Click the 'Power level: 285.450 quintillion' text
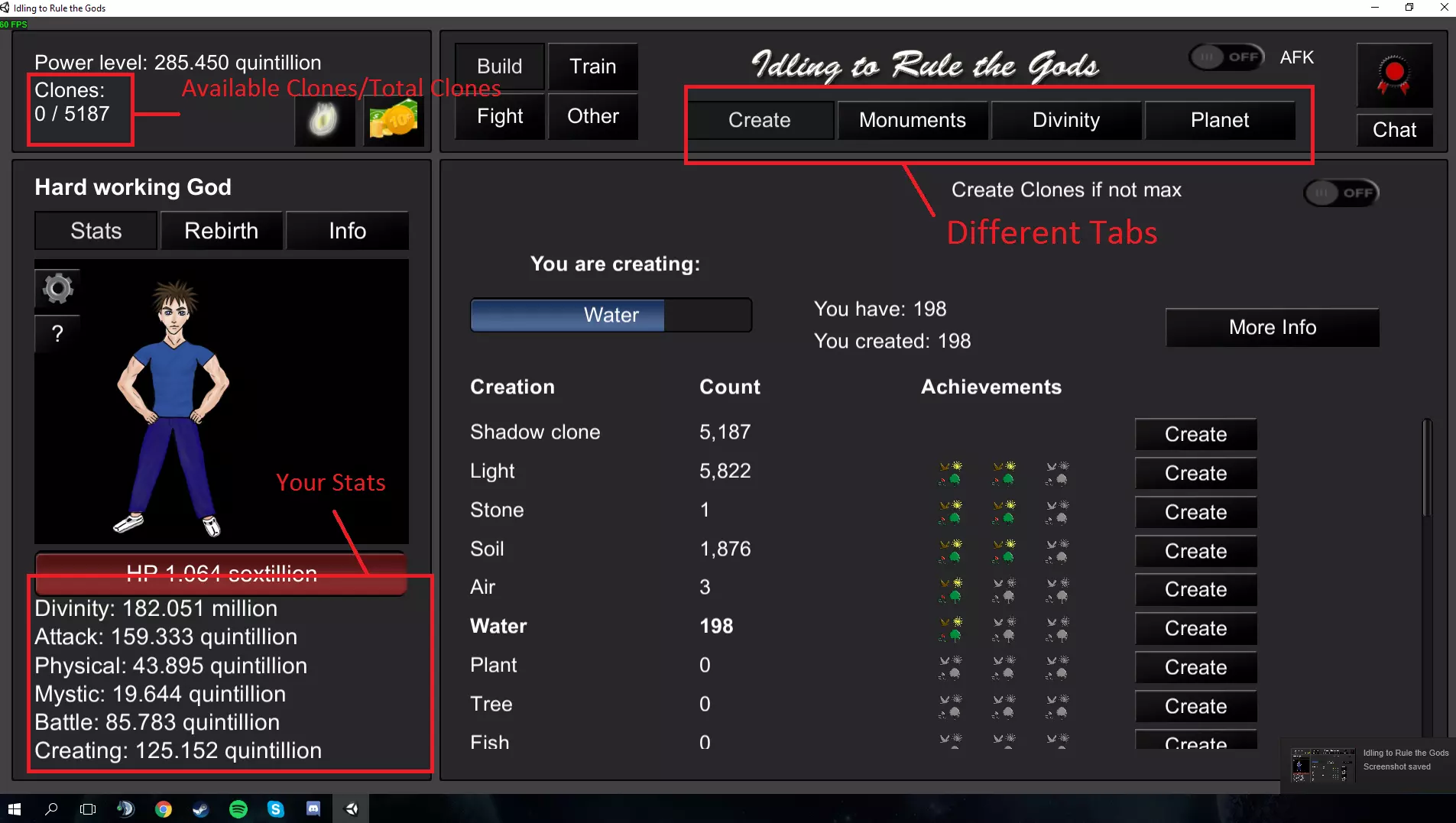1456x823 pixels. pos(178,63)
